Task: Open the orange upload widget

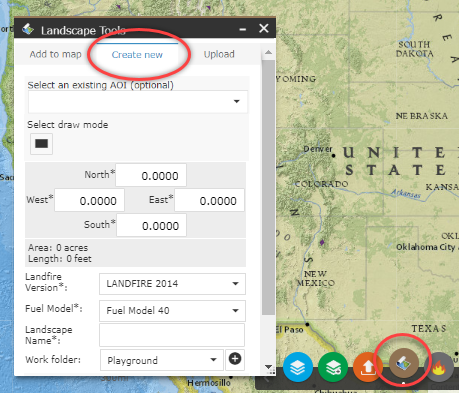Action: tap(368, 367)
